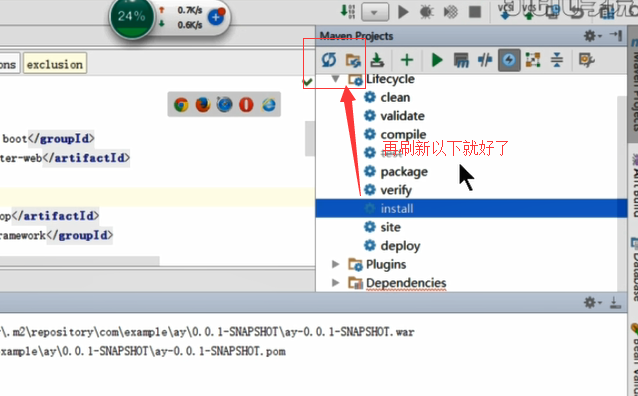Screen dimensions: 638x396
Task: Execute Maven goal icon
Action: tap(461, 61)
